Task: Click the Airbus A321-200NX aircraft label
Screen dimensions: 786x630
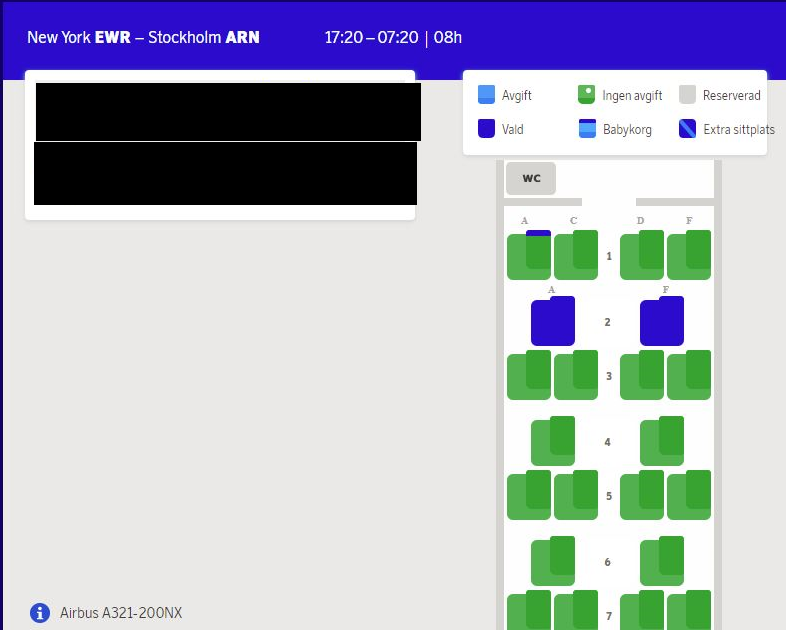Action: (x=121, y=613)
